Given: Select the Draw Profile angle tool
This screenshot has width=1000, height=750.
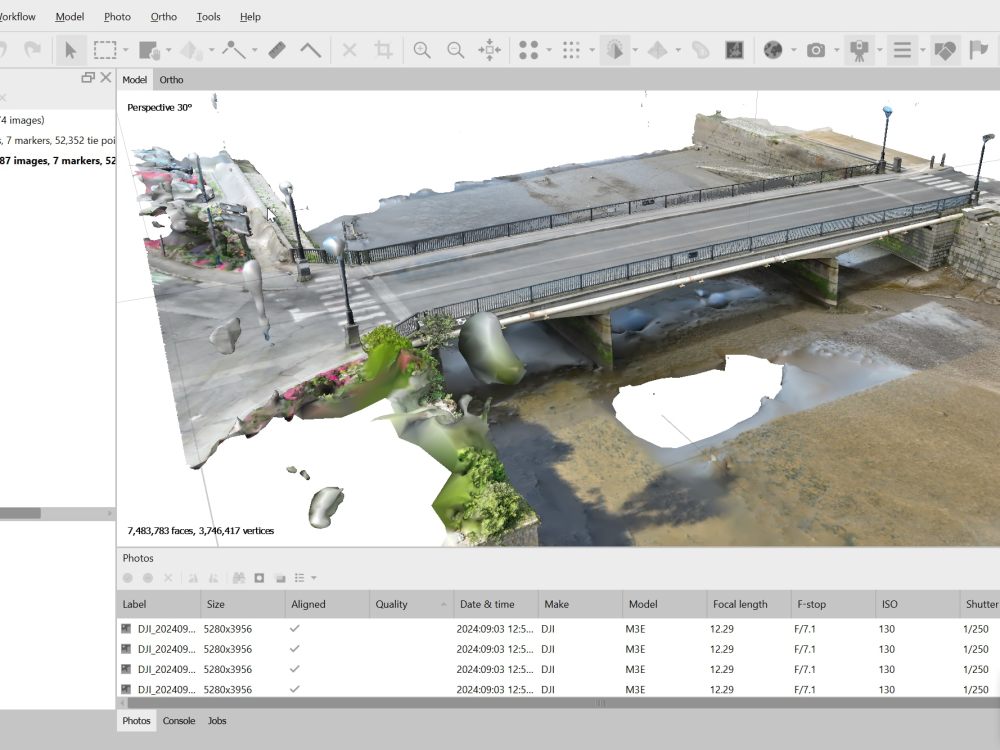Looking at the screenshot, I should [x=311, y=50].
